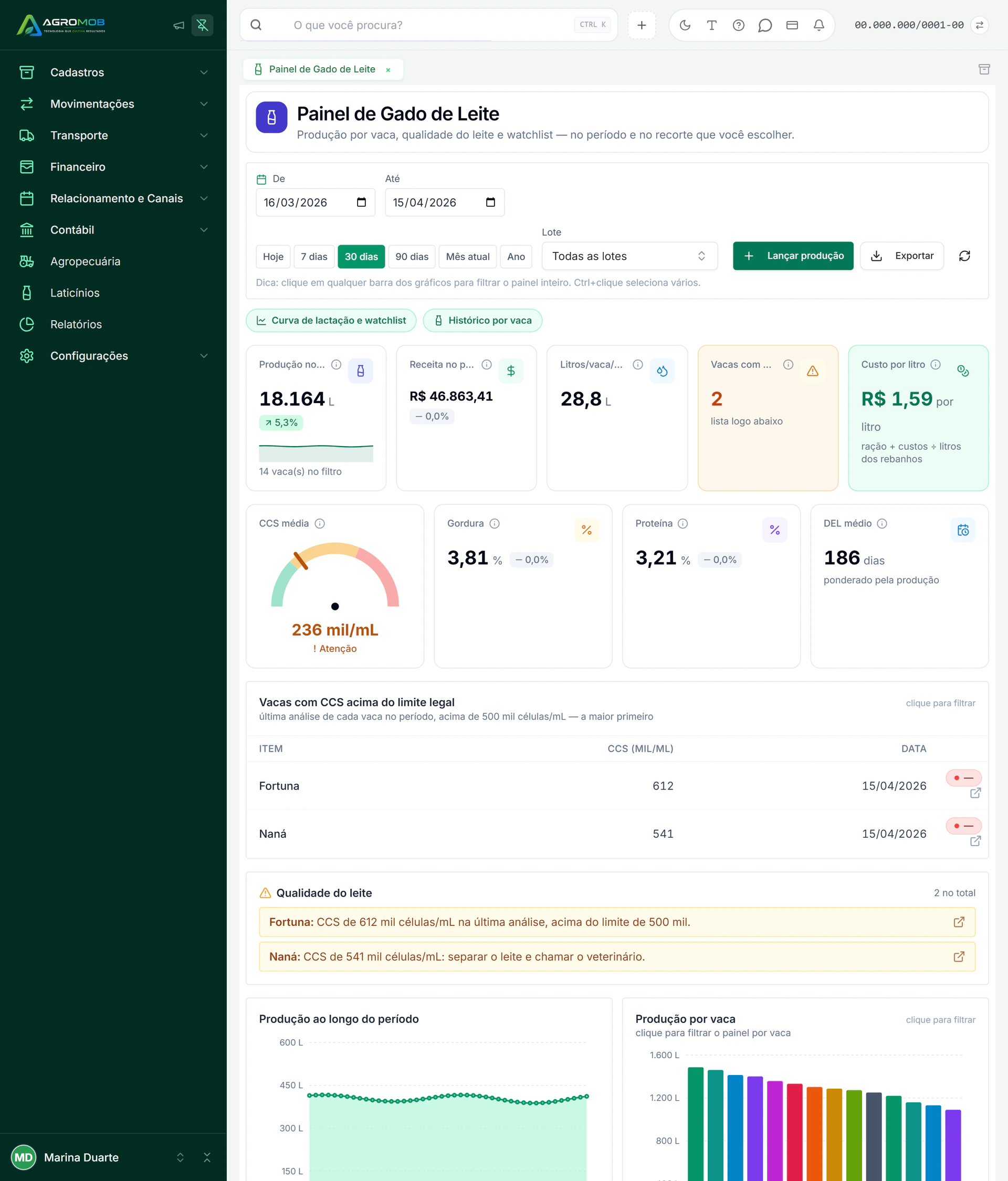This screenshot has height=1181, width=1008.
Task: Select the Painel de Gado de Leite tab
Action: pos(322,69)
